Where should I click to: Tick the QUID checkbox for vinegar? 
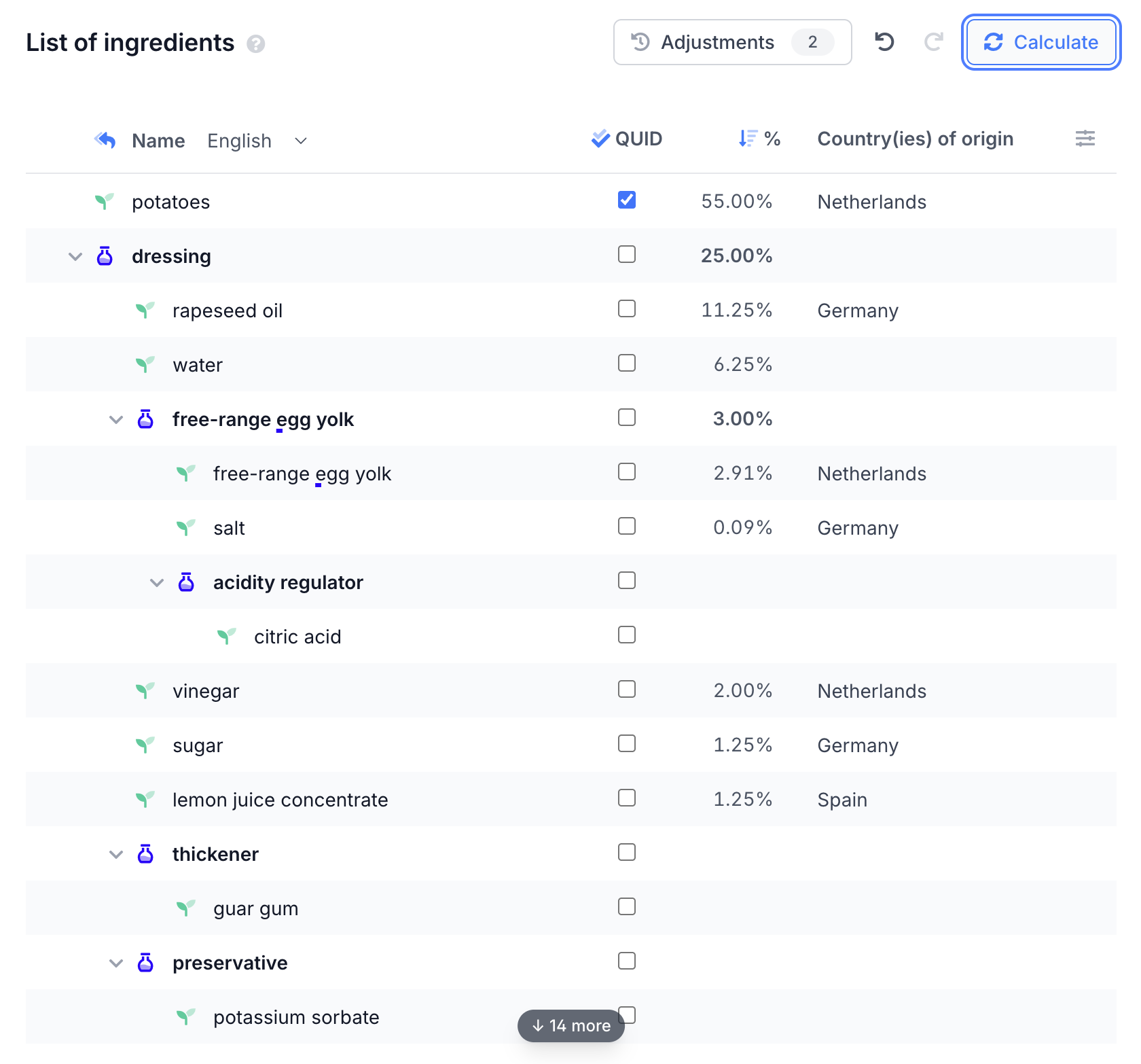626,689
